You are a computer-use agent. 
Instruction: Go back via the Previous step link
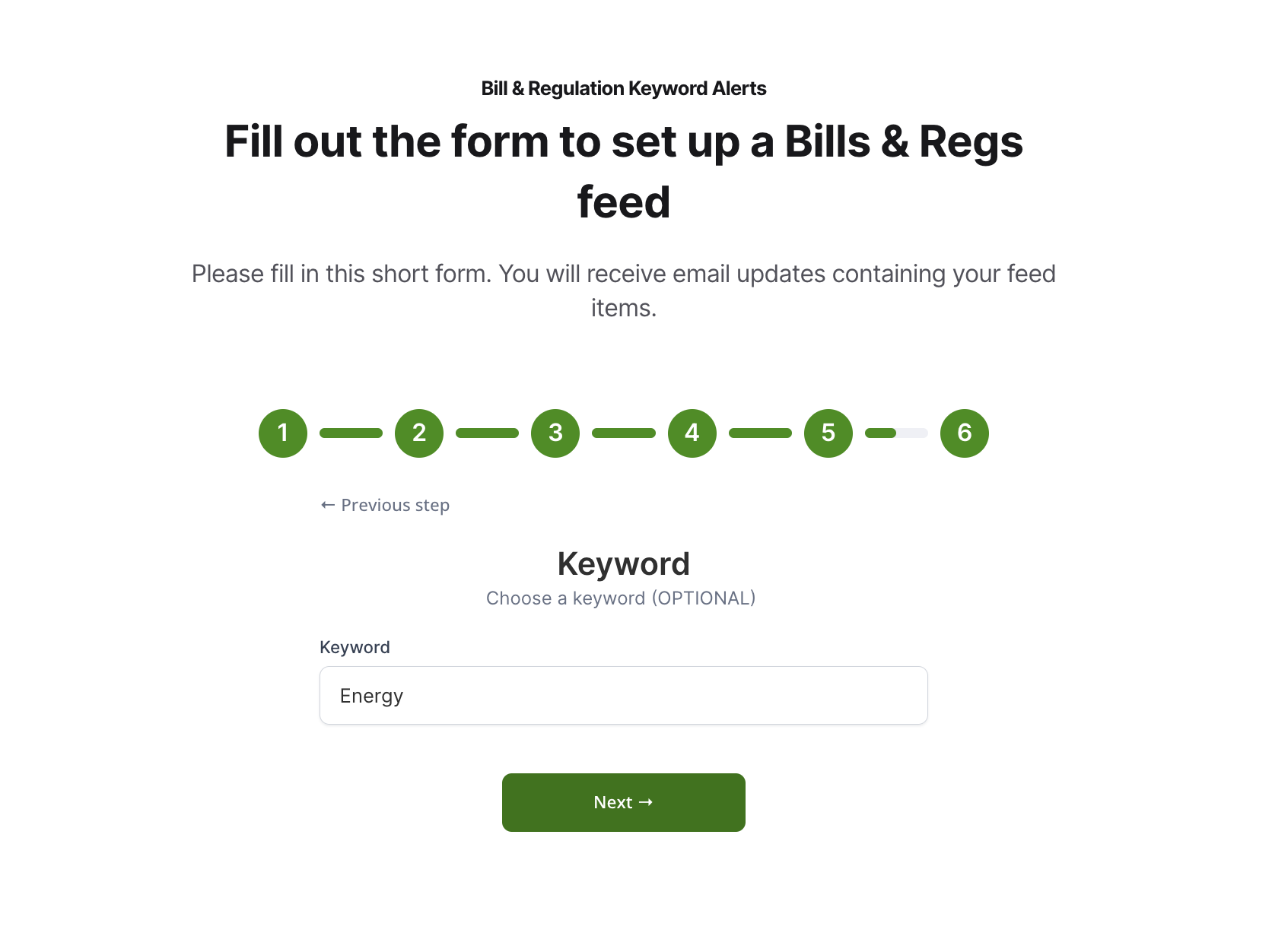385,506
